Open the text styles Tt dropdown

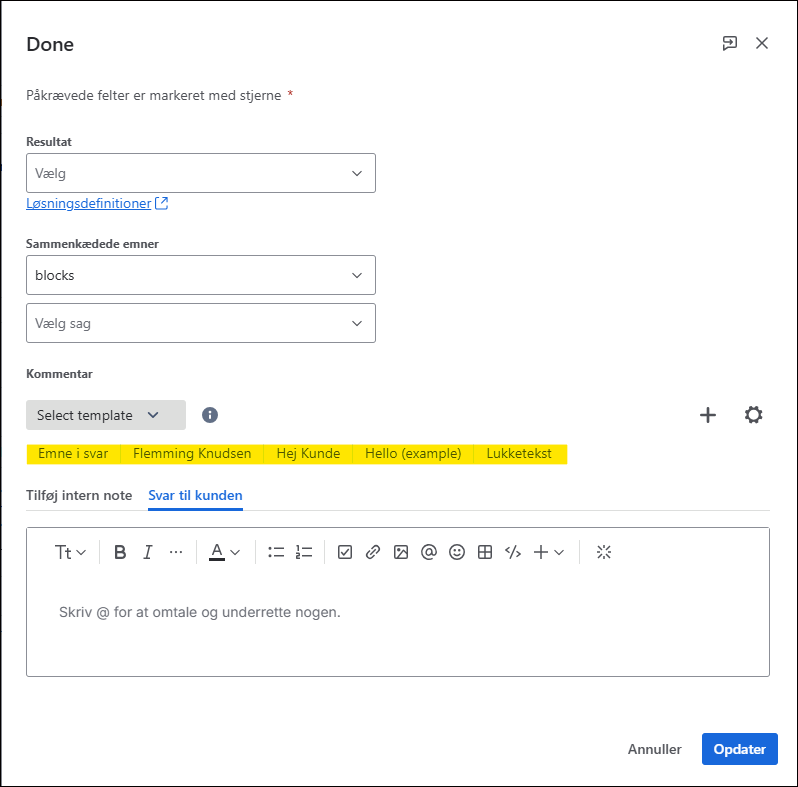point(70,552)
